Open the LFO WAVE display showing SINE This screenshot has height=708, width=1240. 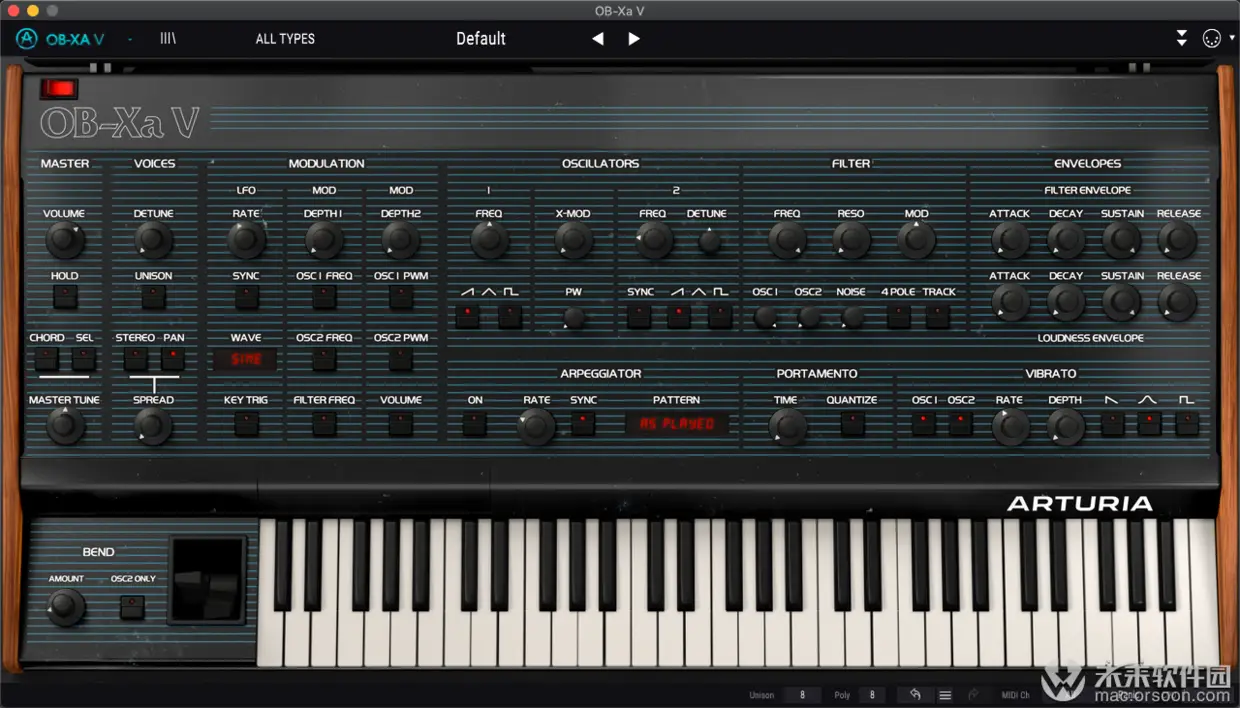point(246,360)
